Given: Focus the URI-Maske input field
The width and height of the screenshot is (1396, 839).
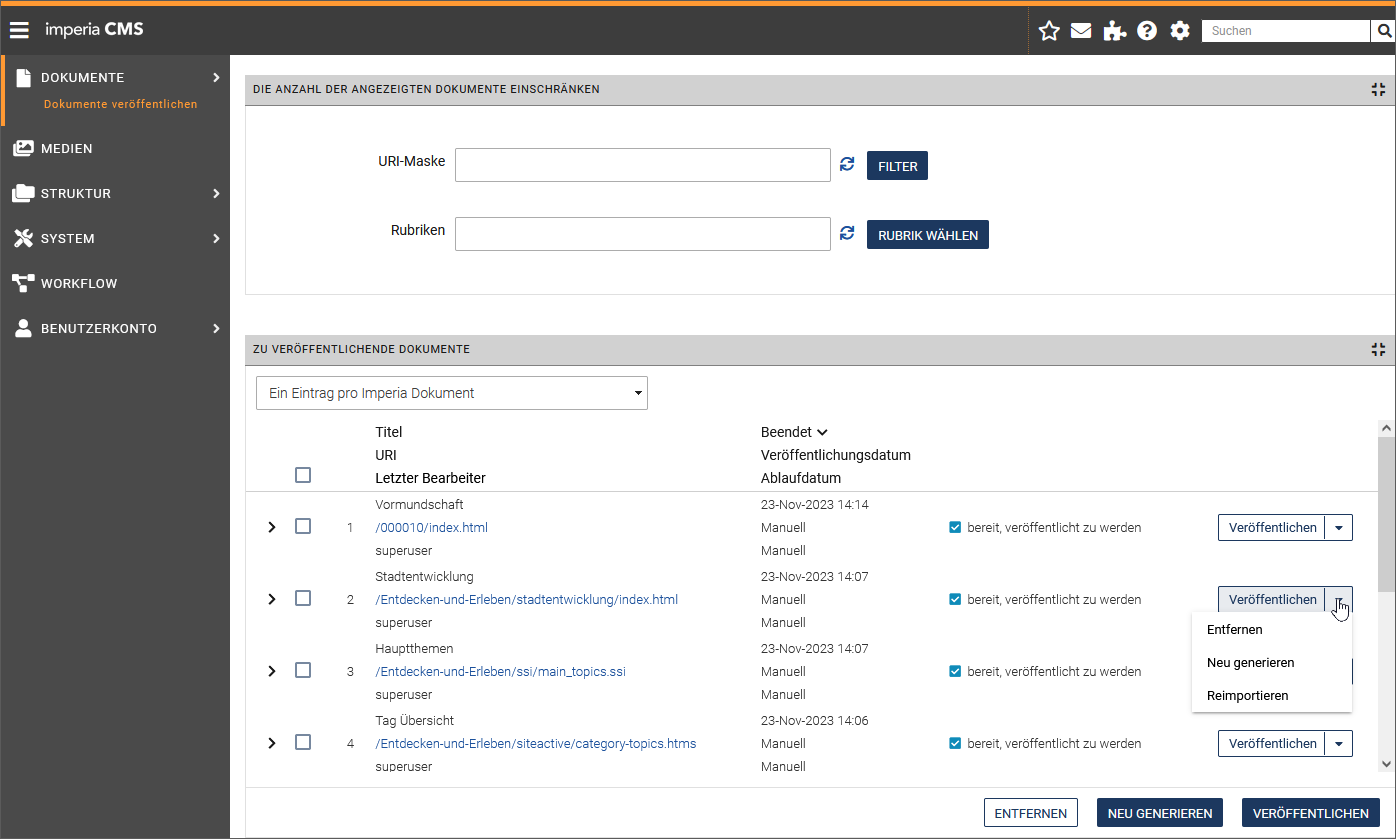Looking at the screenshot, I should pos(643,165).
